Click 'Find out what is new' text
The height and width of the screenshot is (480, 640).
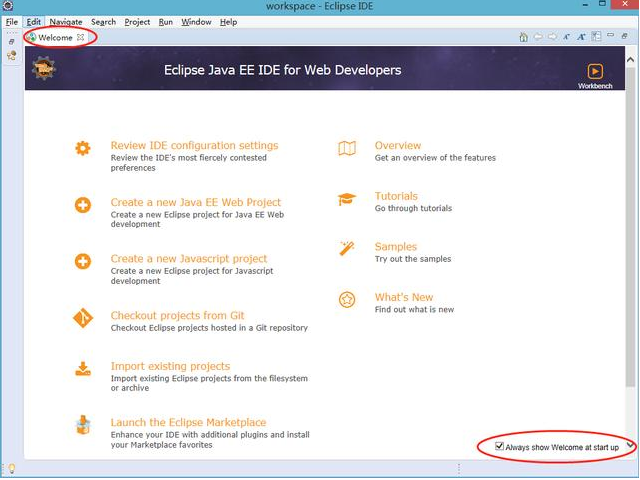tap(414, 310)
